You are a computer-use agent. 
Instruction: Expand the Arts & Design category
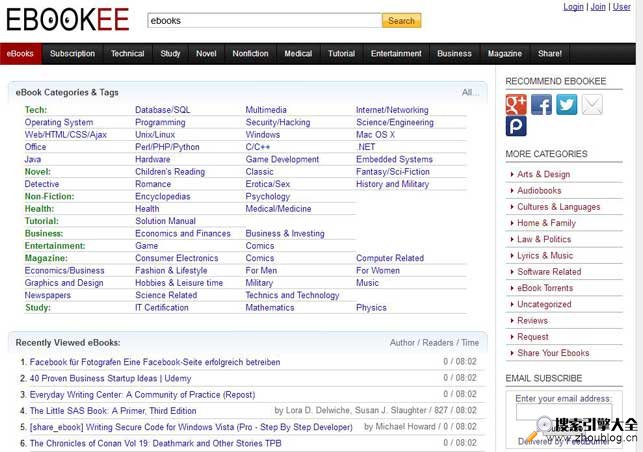(543, 174)
